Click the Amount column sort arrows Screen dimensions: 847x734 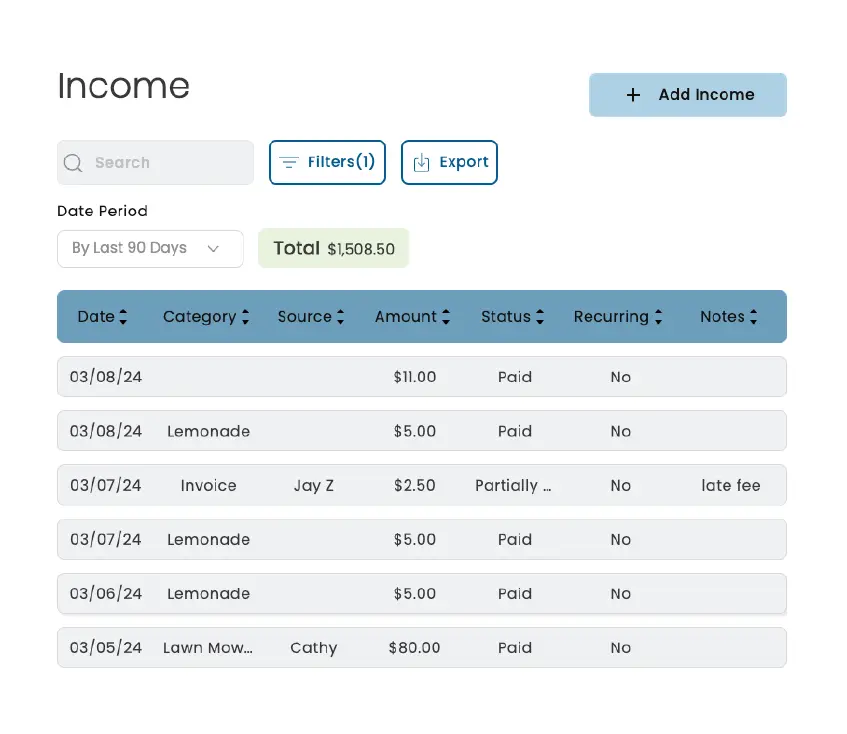pyautogui.click(x=445, y=317)
